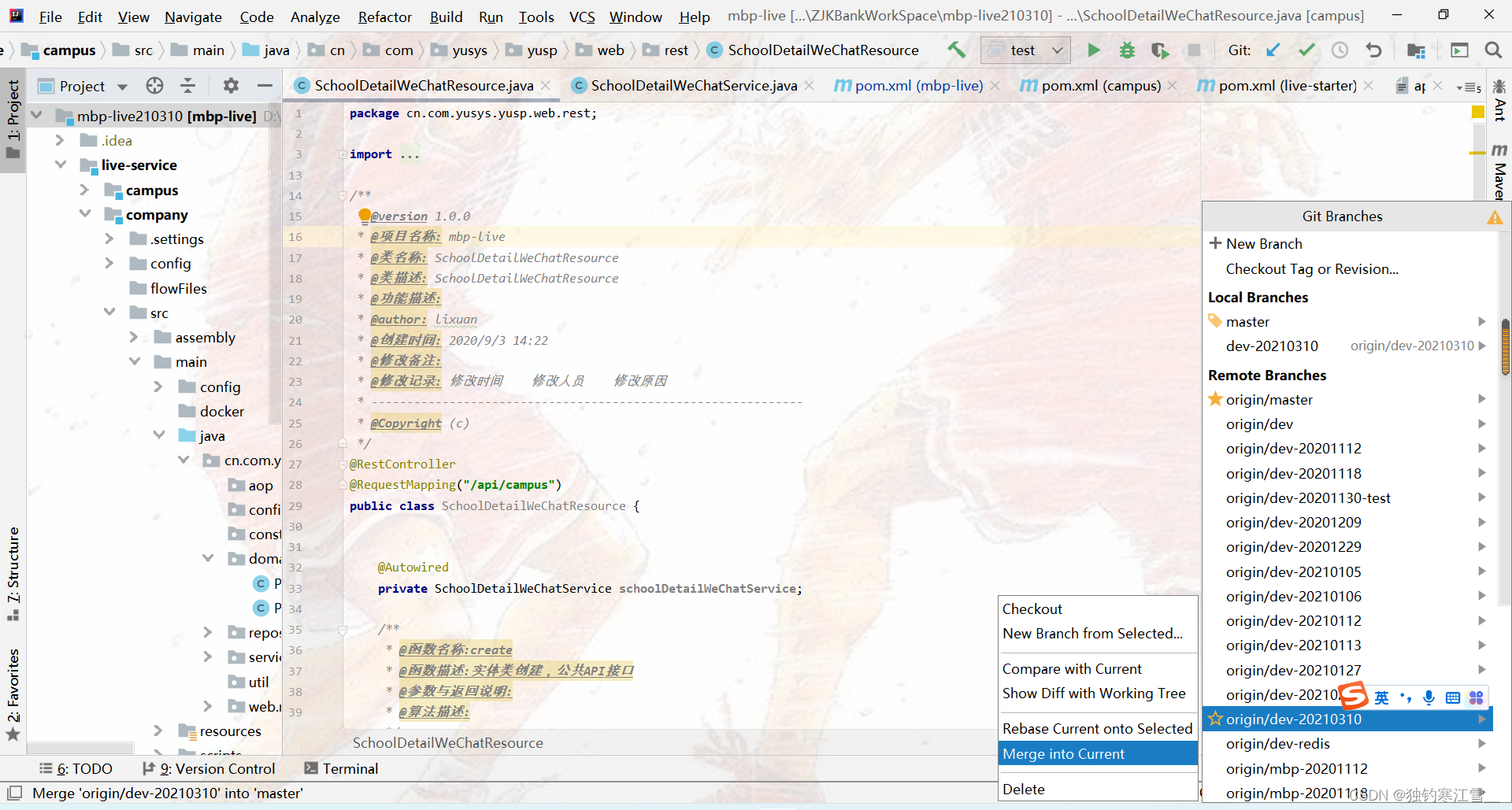The image size is (1512, 810).
Task: Open origin/master branch submenu arrow
Action: 1481,399
